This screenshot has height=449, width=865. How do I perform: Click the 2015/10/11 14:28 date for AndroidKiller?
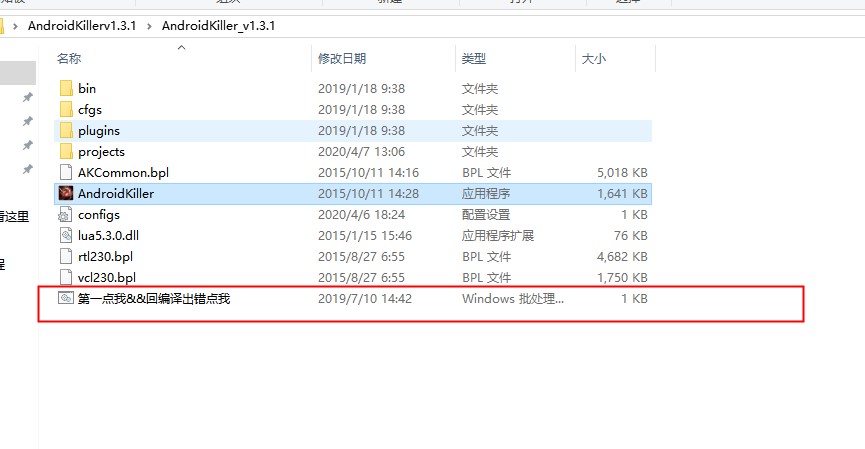[369, 194]
